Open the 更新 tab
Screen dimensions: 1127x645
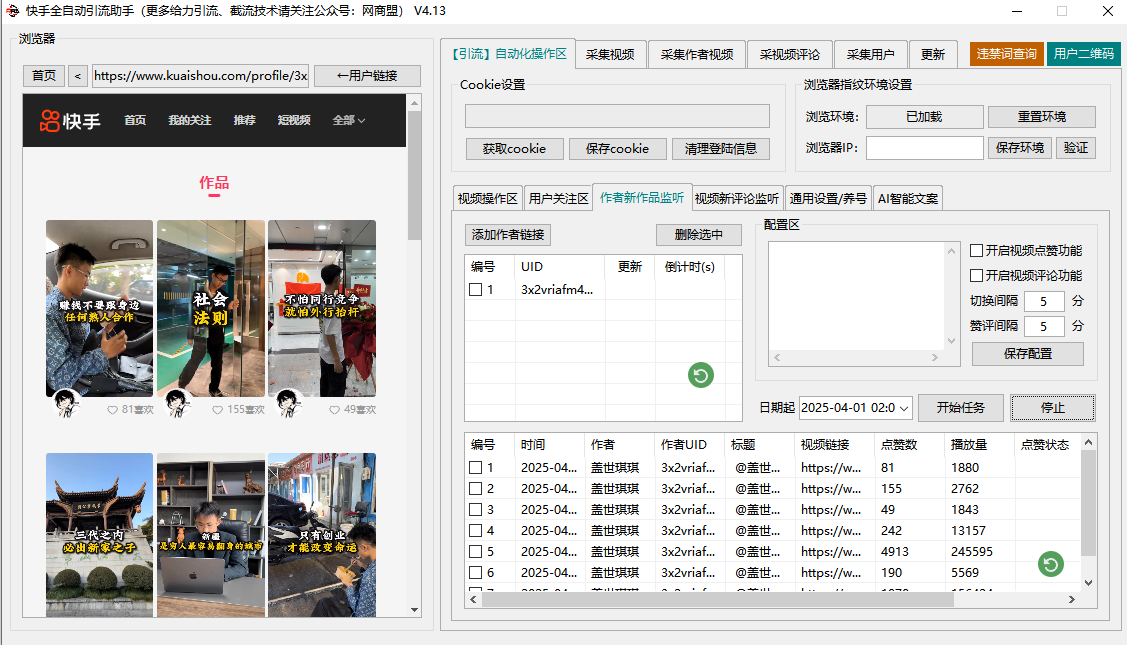pos(933,55)
